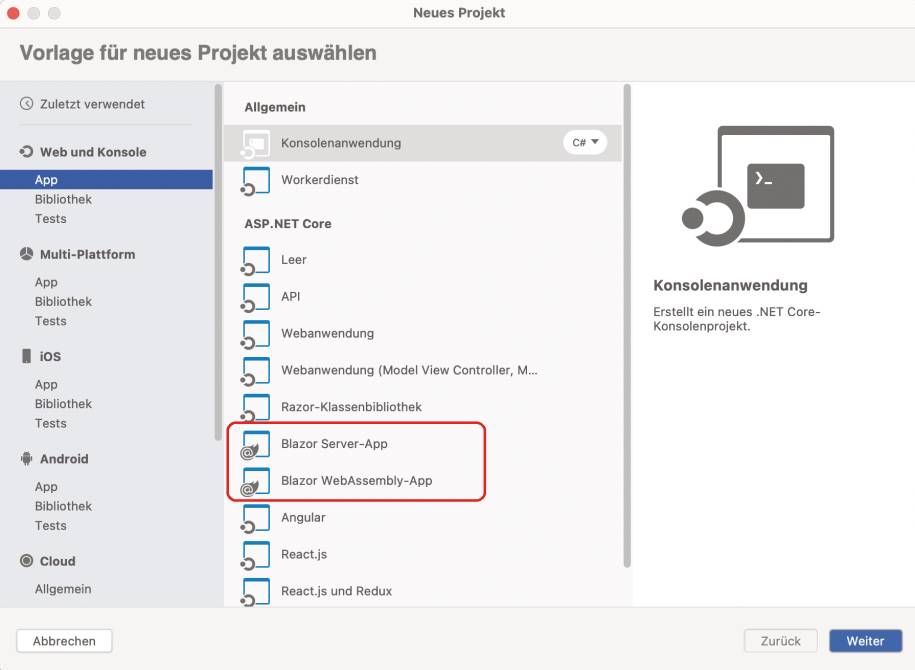Click the React.js und Redux icon
Image resolution: width=915 pixels, height=670 pixels.
(256, 592)
